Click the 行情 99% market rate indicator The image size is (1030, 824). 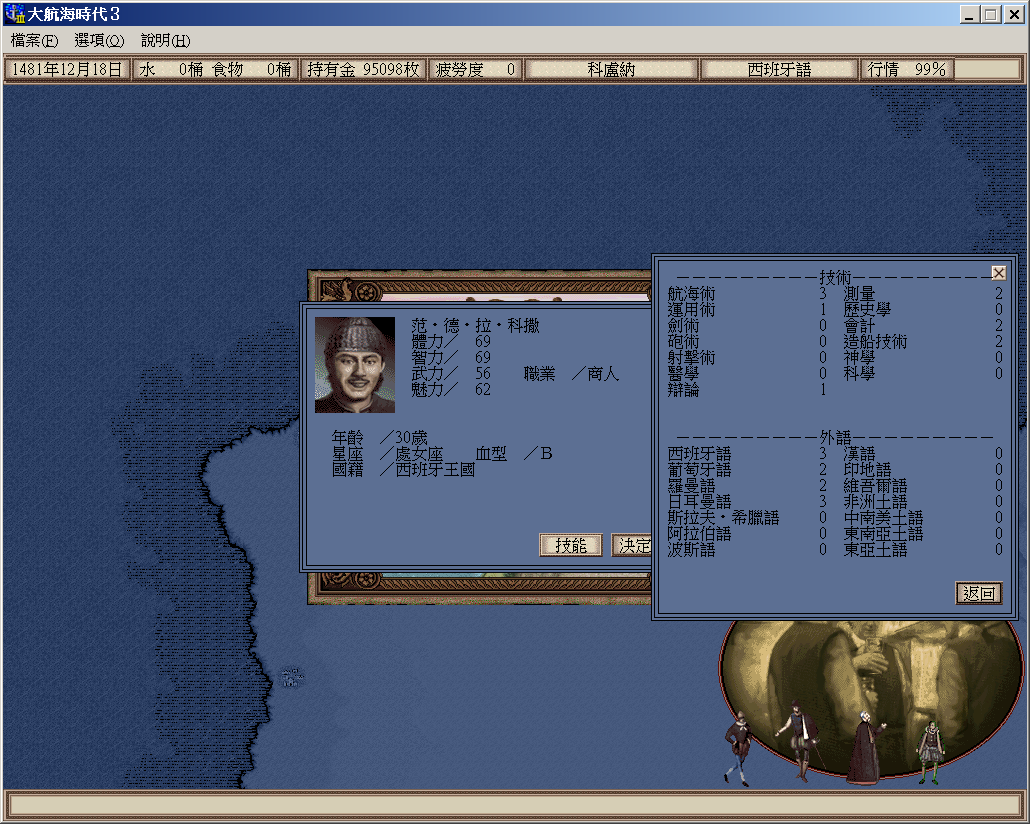coord(906,70)
